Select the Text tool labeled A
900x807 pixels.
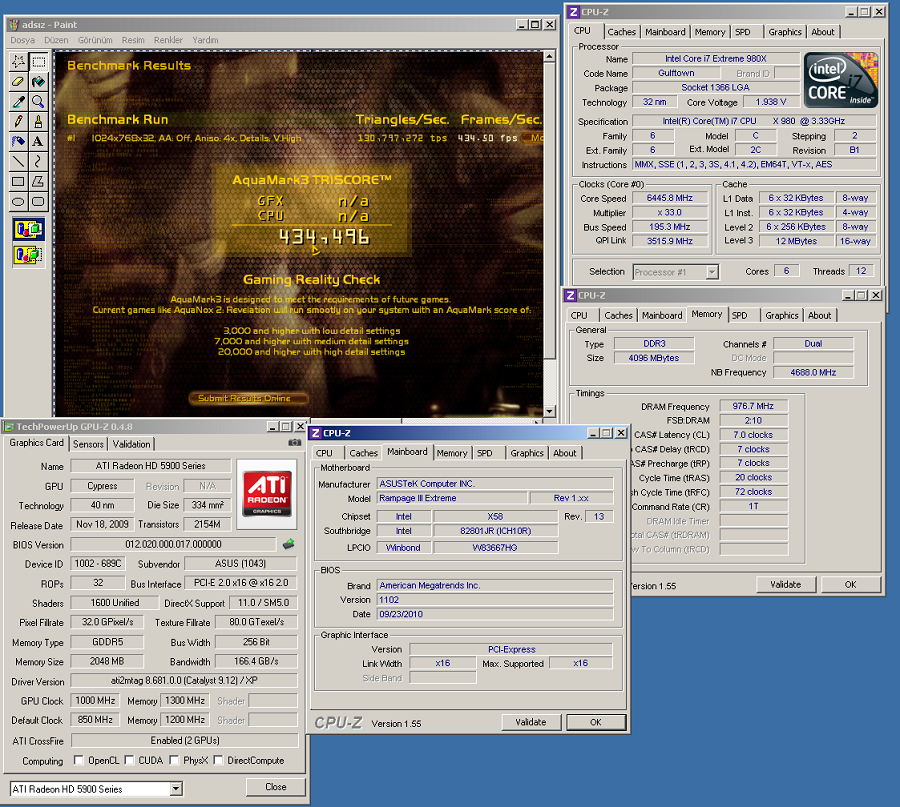pos(38,141)
